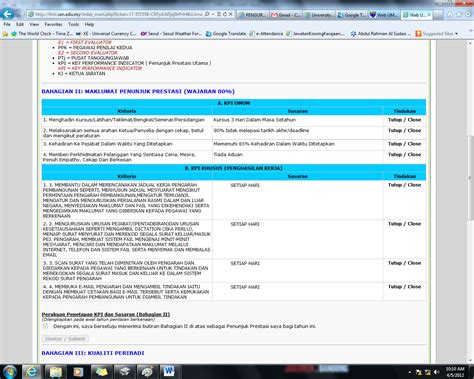The height and width of the screenshot is (379, 474).
Task: Stop loading with the X icon beside refresh
Action: pyautogui.click(x=230, y=14)
